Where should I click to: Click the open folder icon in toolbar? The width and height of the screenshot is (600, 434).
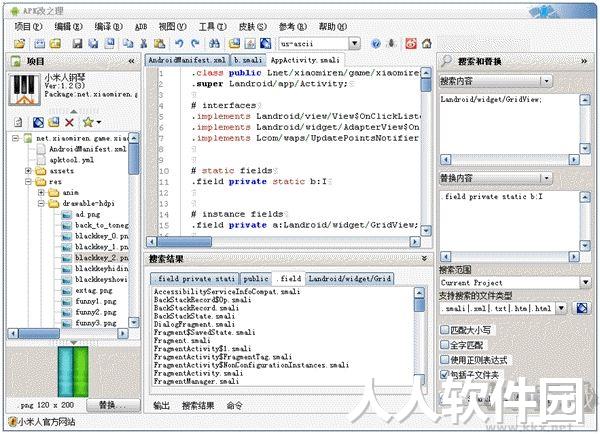pyautogui.click(x=19, y=44)
